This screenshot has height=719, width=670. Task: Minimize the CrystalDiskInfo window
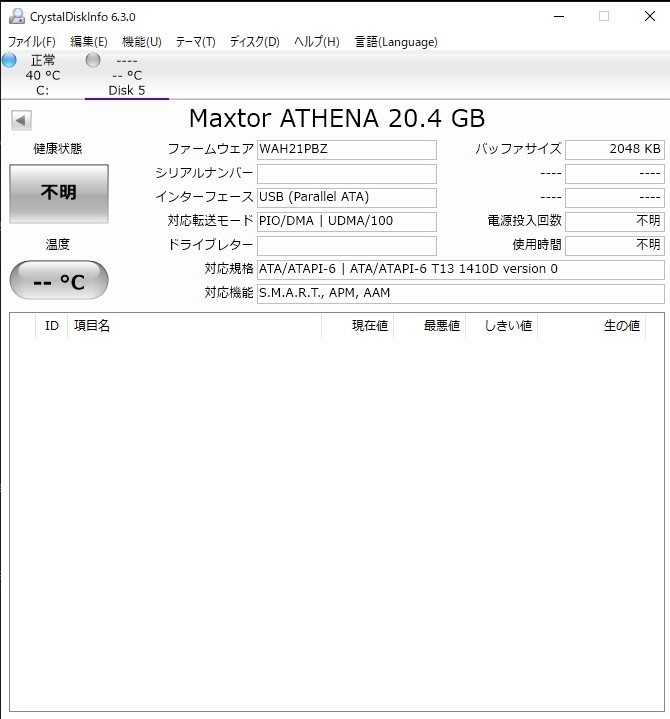559,17
